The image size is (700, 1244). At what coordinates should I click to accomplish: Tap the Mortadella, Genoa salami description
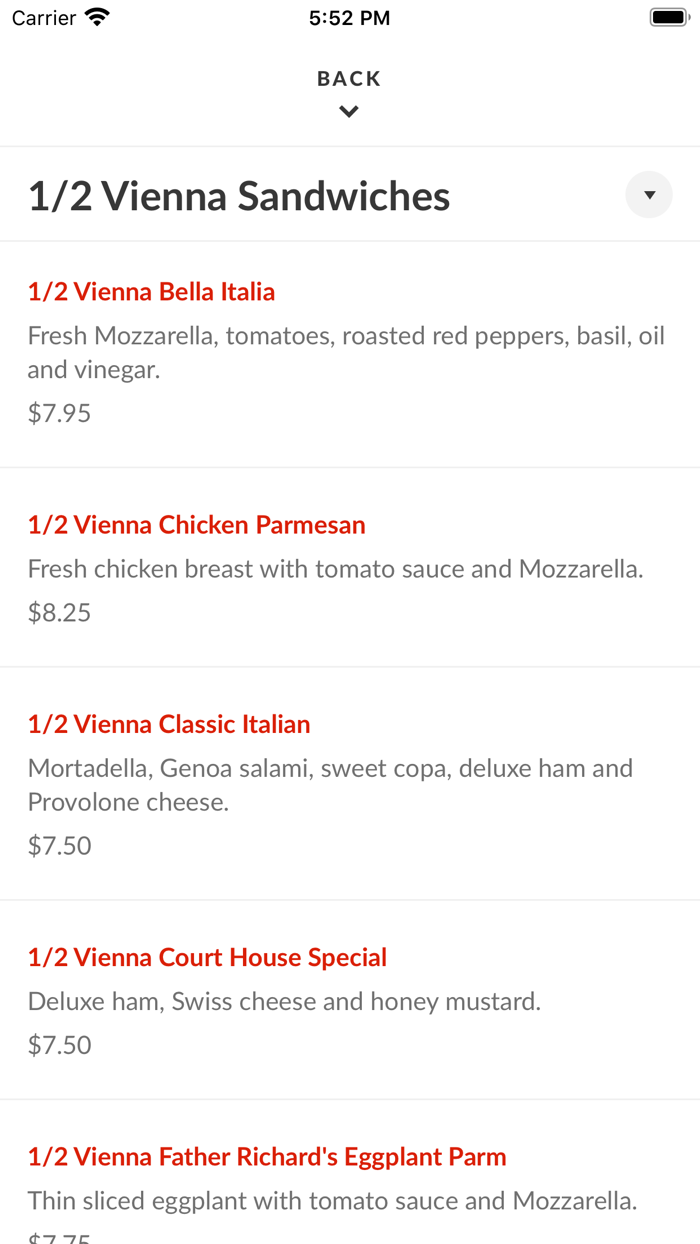click(330, 785)
